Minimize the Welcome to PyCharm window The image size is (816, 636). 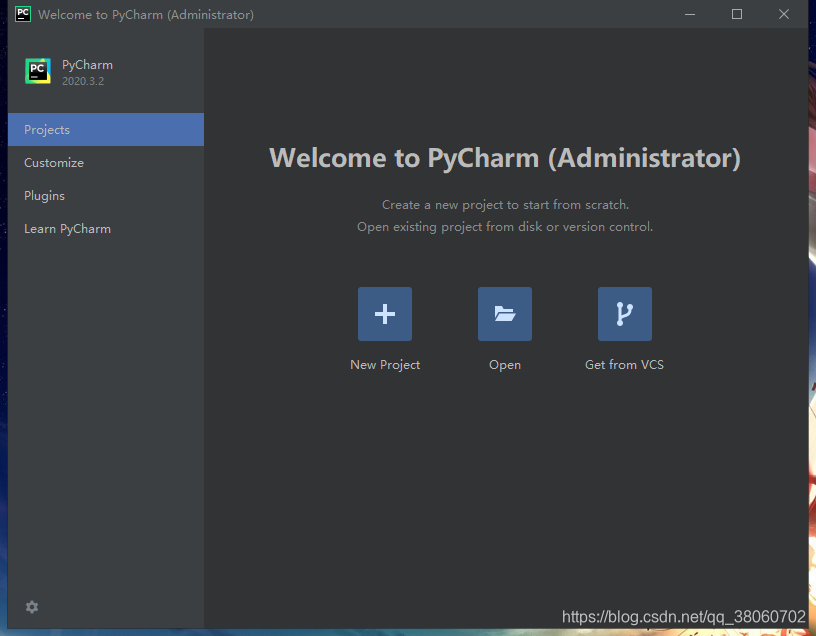click(x=690, y=14)
